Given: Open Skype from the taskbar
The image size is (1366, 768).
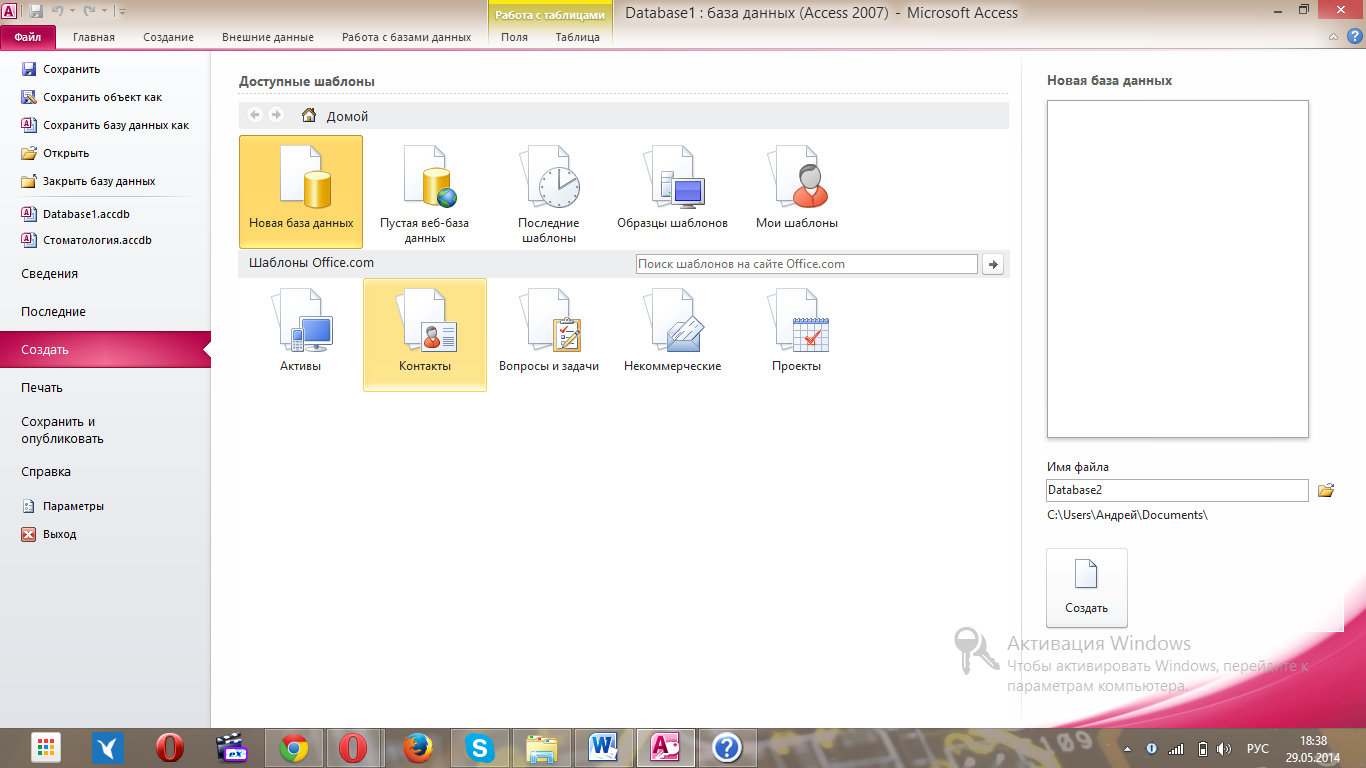Looking at the screenshot, I should point(480,747).
